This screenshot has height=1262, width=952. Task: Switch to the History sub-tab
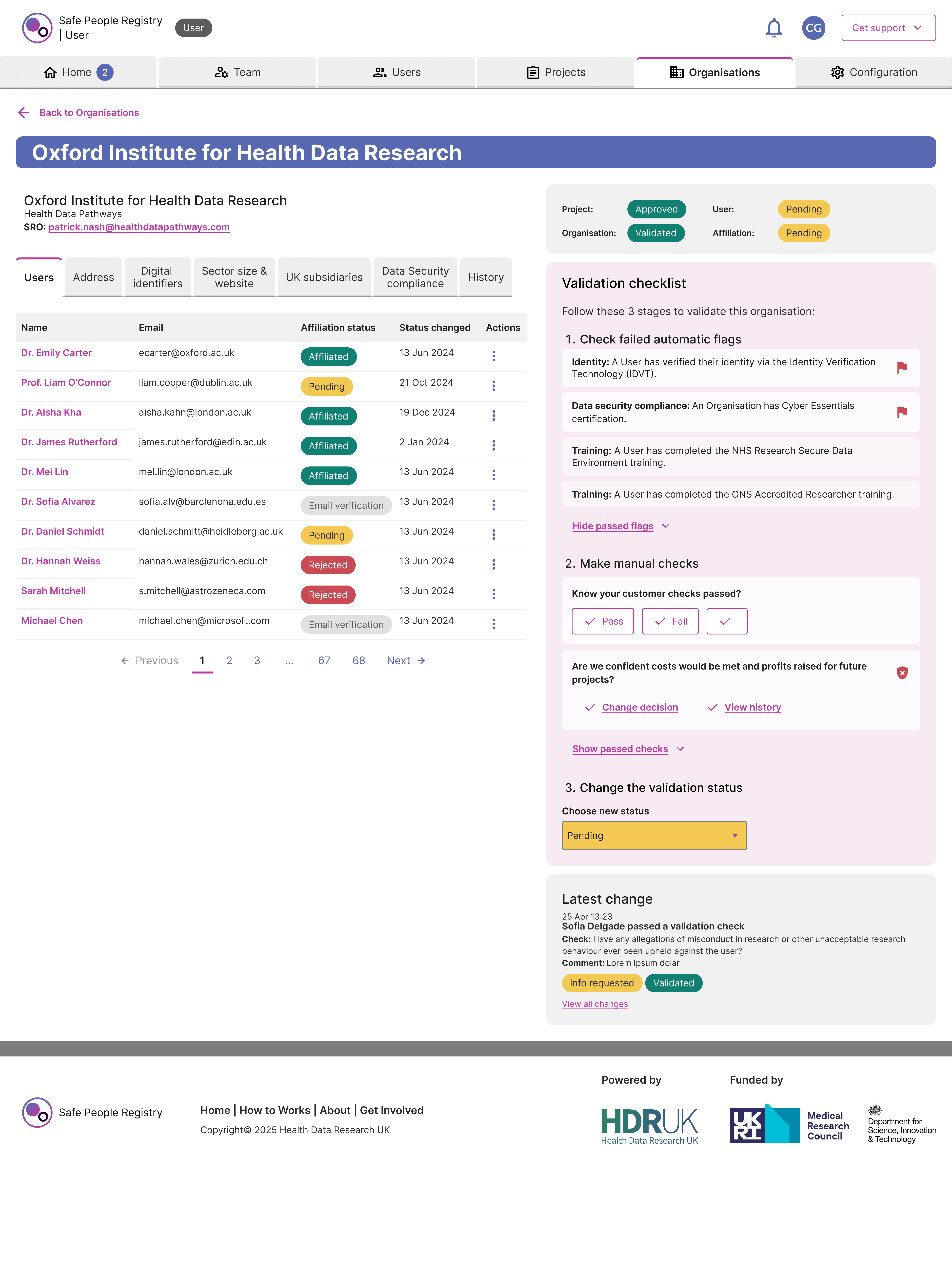click(x=486, y=277)
